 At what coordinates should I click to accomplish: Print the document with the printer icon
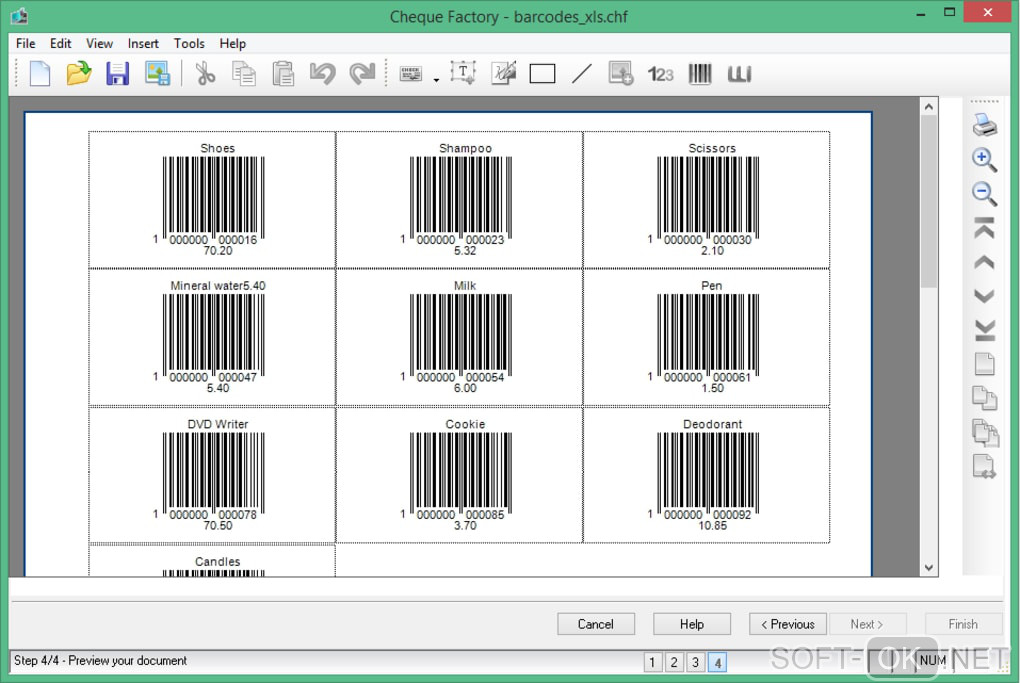tap(984, 124)
